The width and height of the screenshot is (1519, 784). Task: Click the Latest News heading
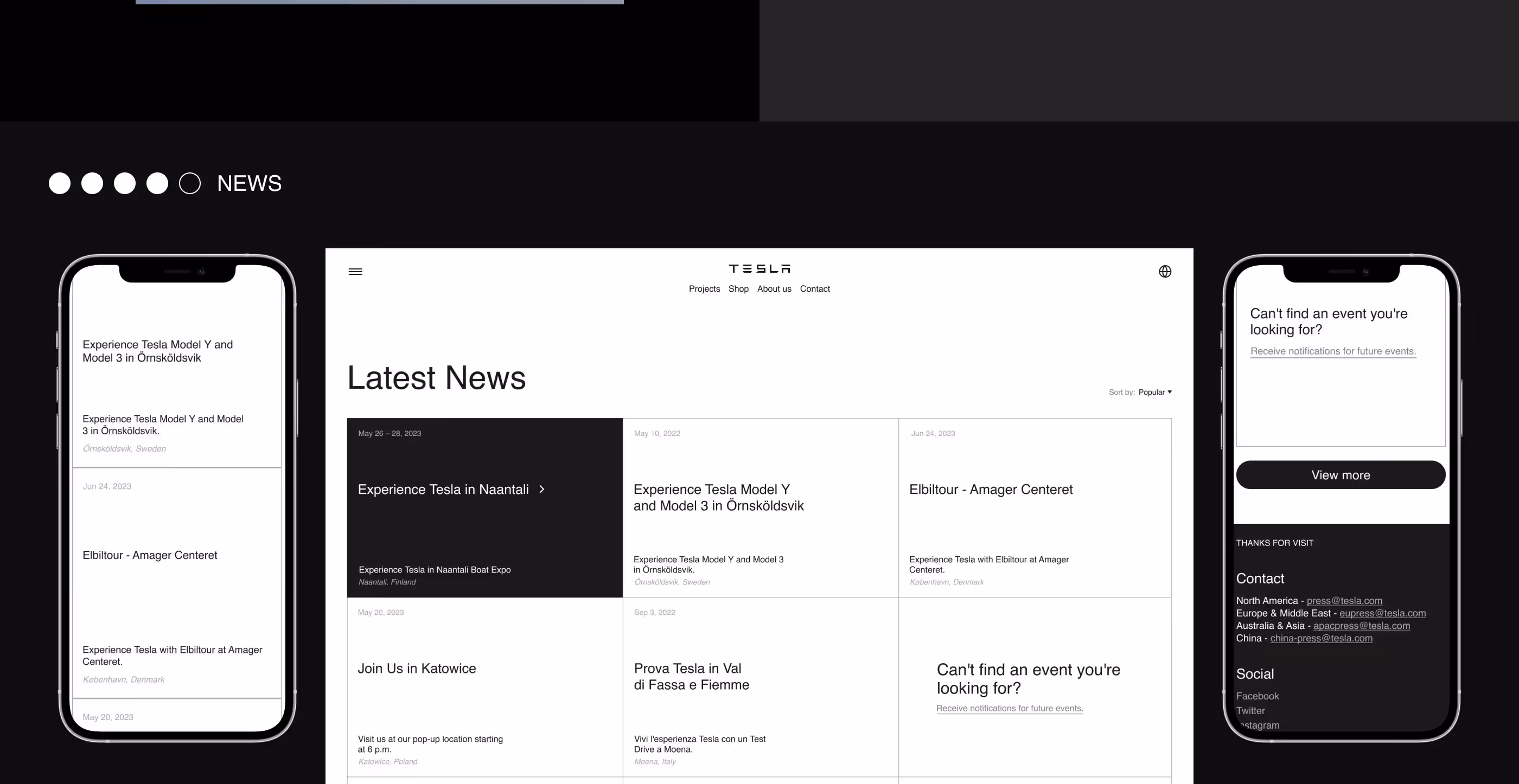pos(436,378)
